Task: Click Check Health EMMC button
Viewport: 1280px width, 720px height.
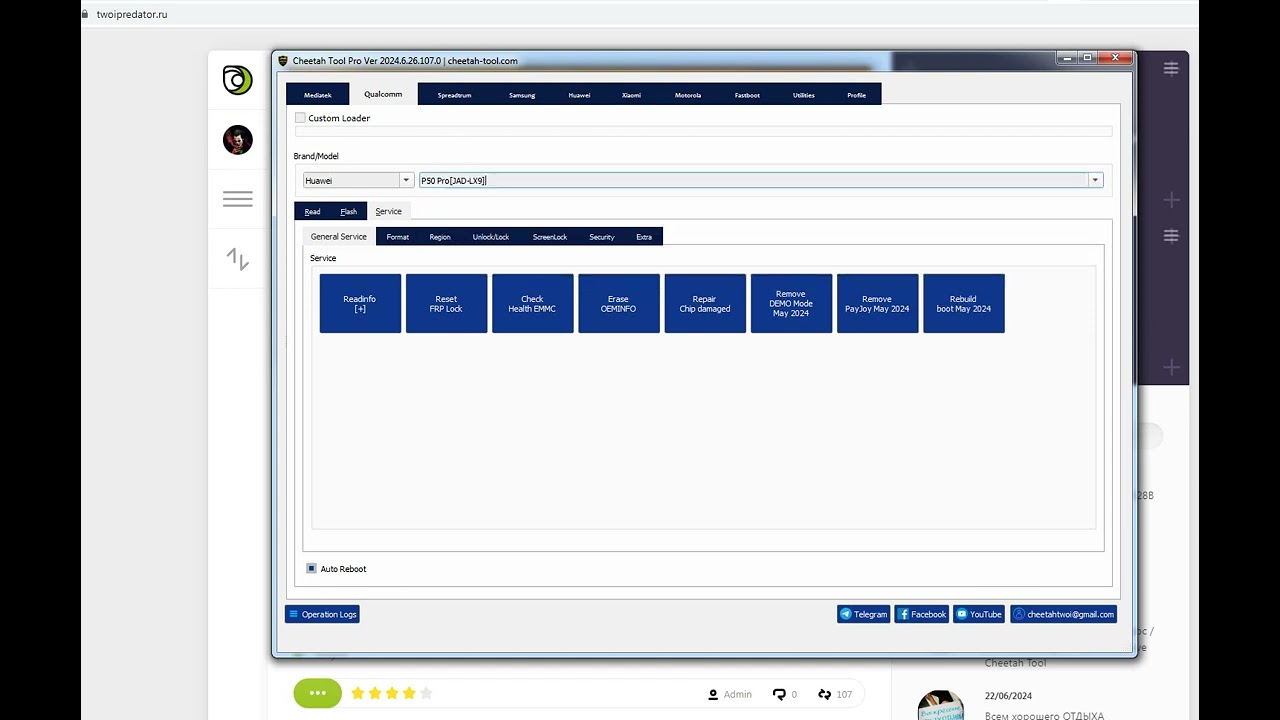Action: click(532, 303)
